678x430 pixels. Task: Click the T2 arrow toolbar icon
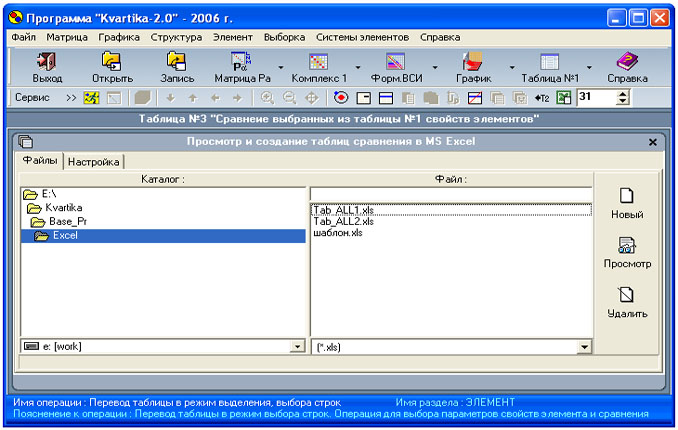click(541, 98)
